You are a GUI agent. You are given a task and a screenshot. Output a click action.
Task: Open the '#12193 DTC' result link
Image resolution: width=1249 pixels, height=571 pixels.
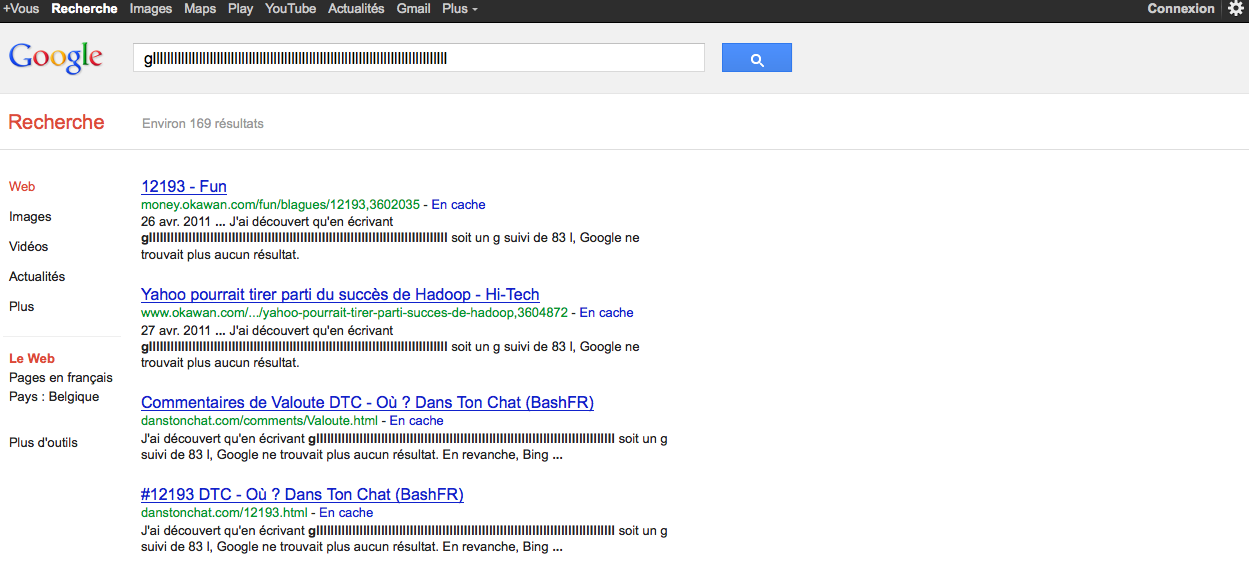pos(302,495)
